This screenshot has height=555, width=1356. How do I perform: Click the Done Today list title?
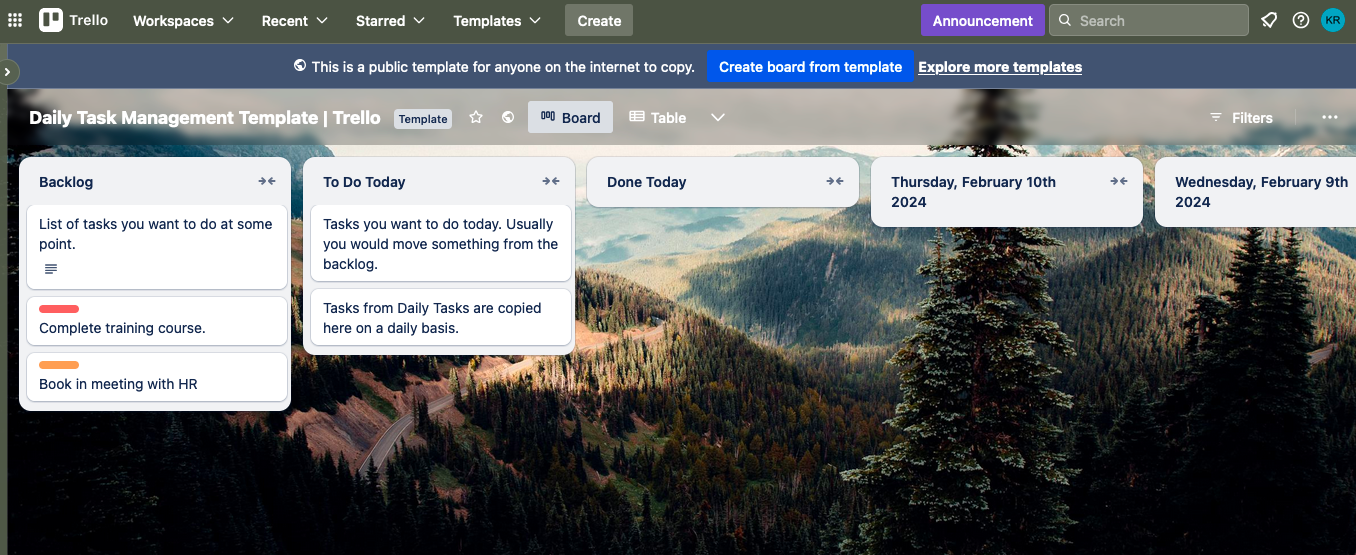pyautogui.click(x=647, y=182)
